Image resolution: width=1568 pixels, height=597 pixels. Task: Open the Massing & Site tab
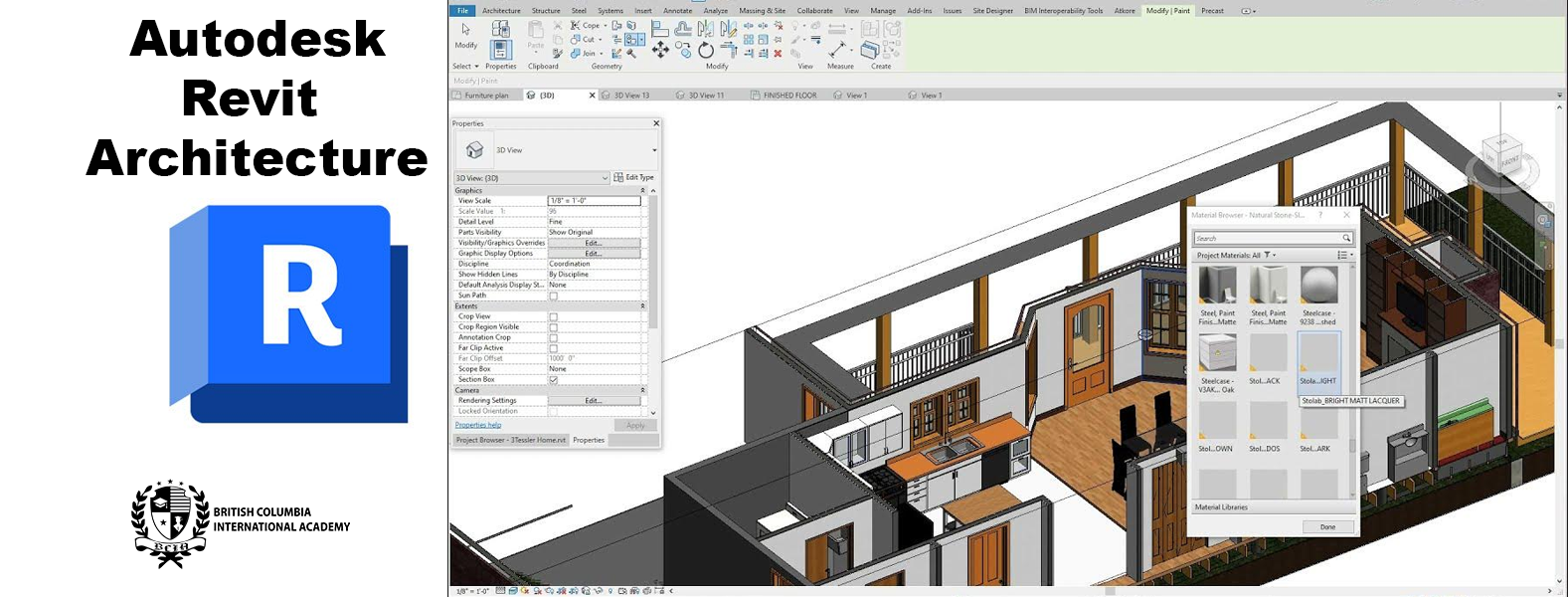pyautogui.click(x=762, y=11)
